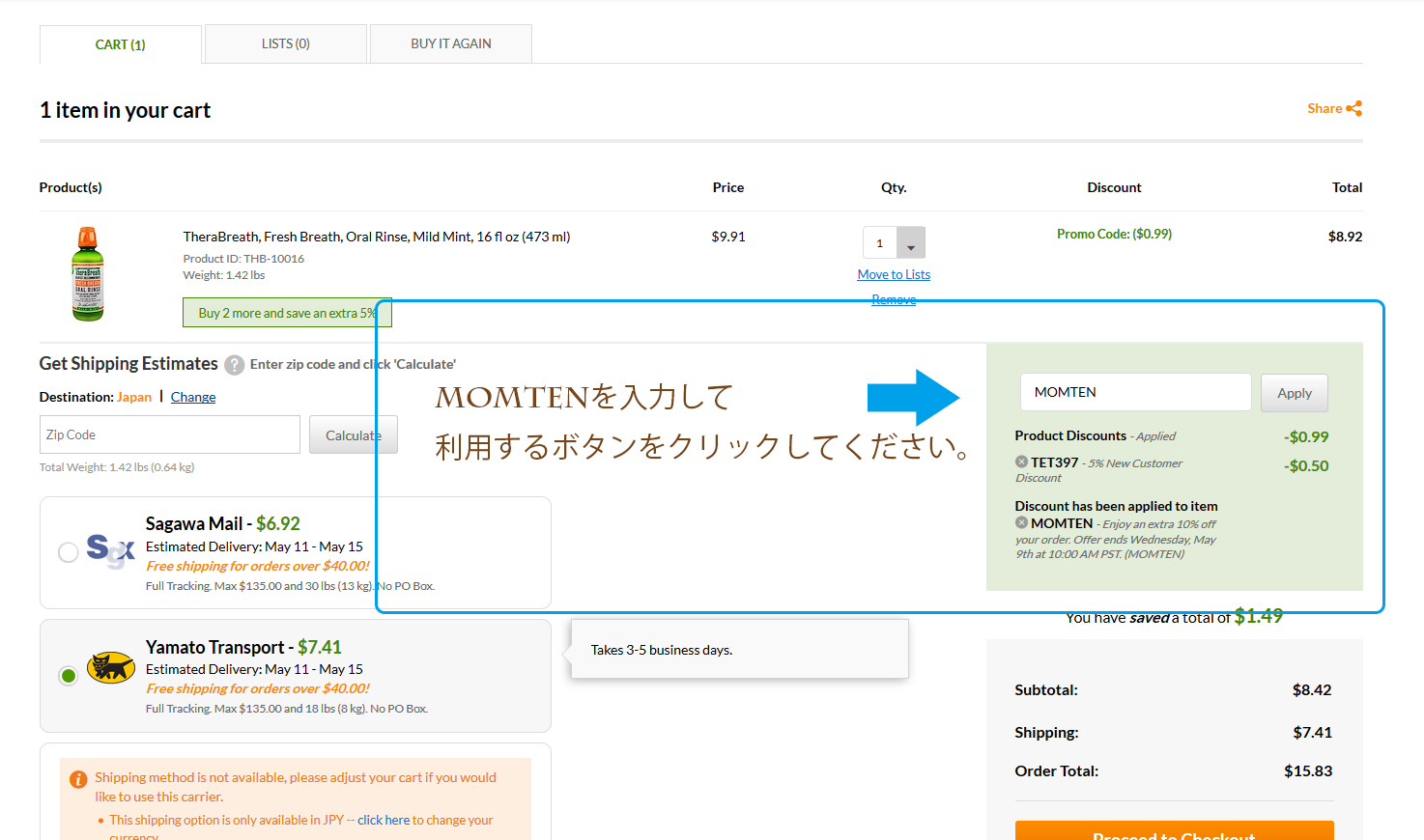Select Yamato Transport shipping radio button

pos(68,675)
